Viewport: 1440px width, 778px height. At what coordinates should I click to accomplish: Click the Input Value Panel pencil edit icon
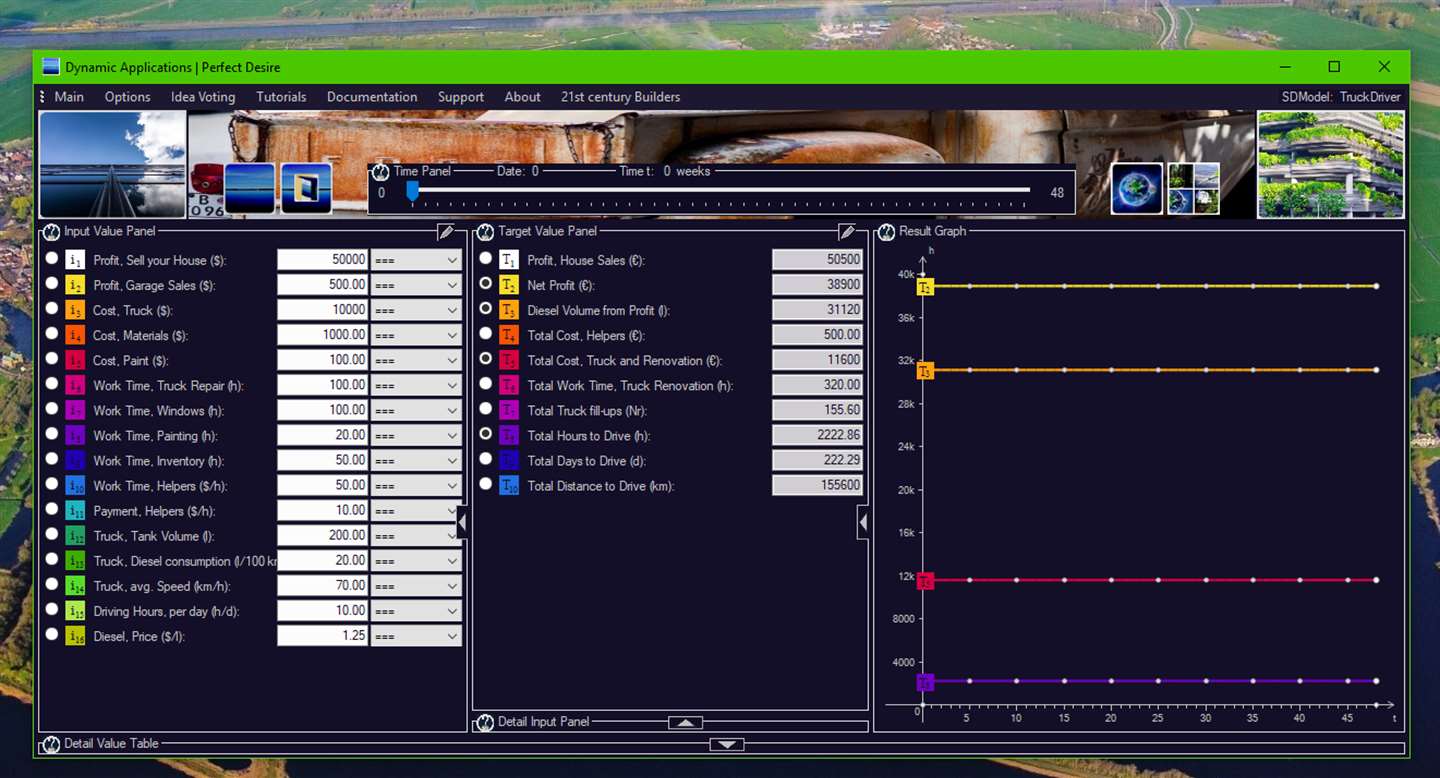pos(447,232)
